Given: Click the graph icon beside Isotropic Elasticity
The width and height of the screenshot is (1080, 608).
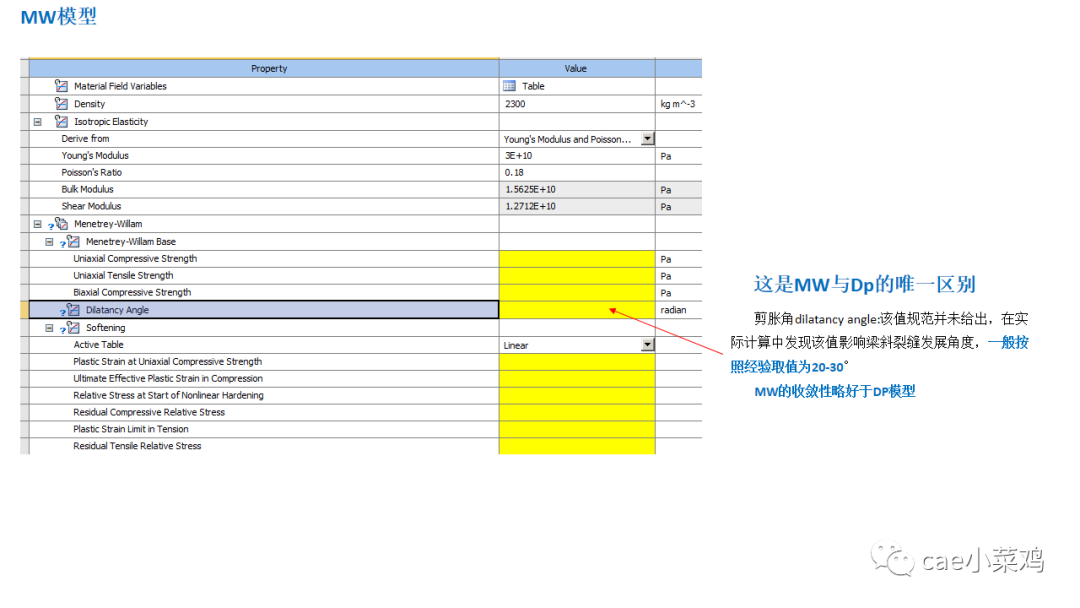Looking at the screenshot, I should [62, 121].
